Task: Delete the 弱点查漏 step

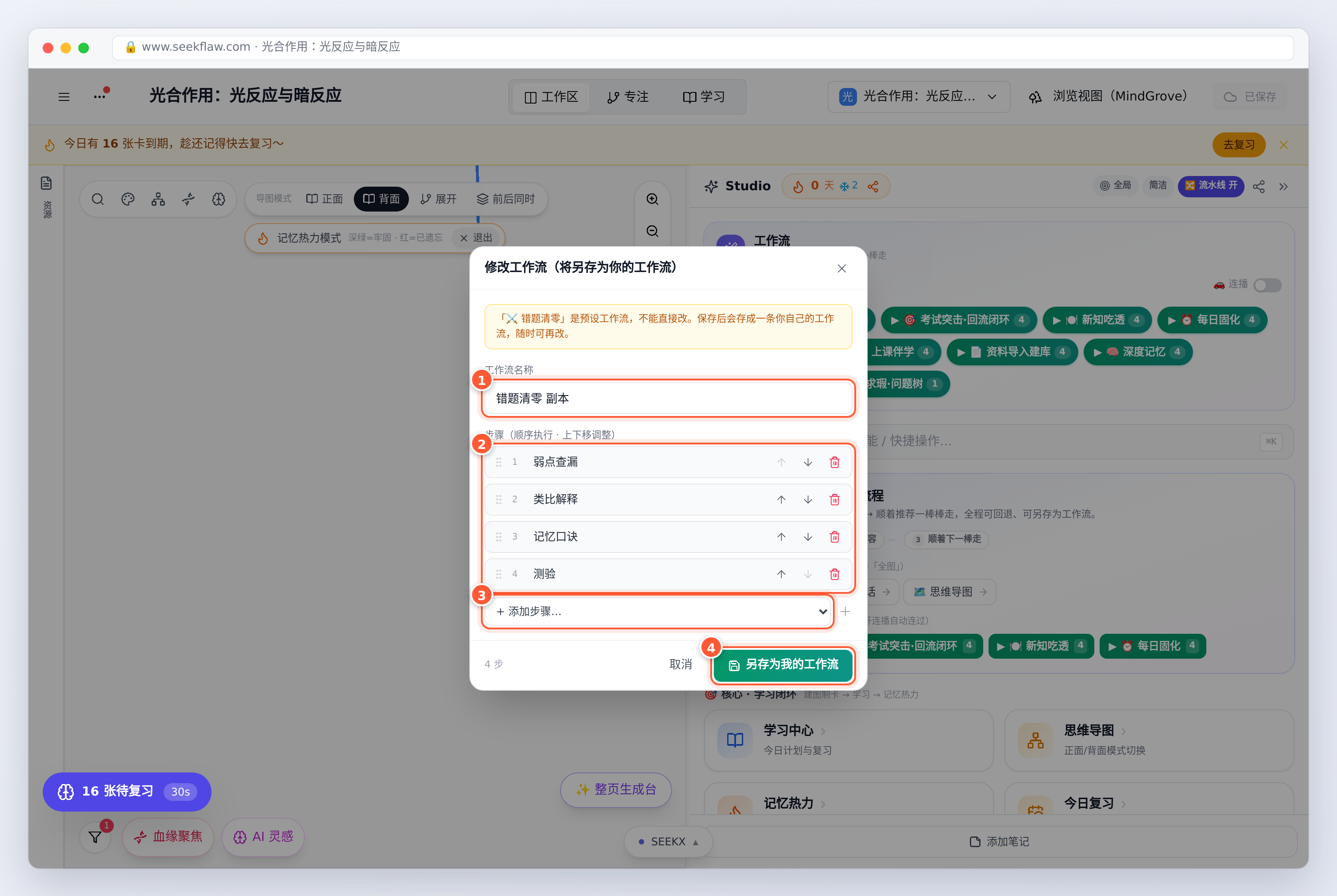Action: click(x=834, y=462)
